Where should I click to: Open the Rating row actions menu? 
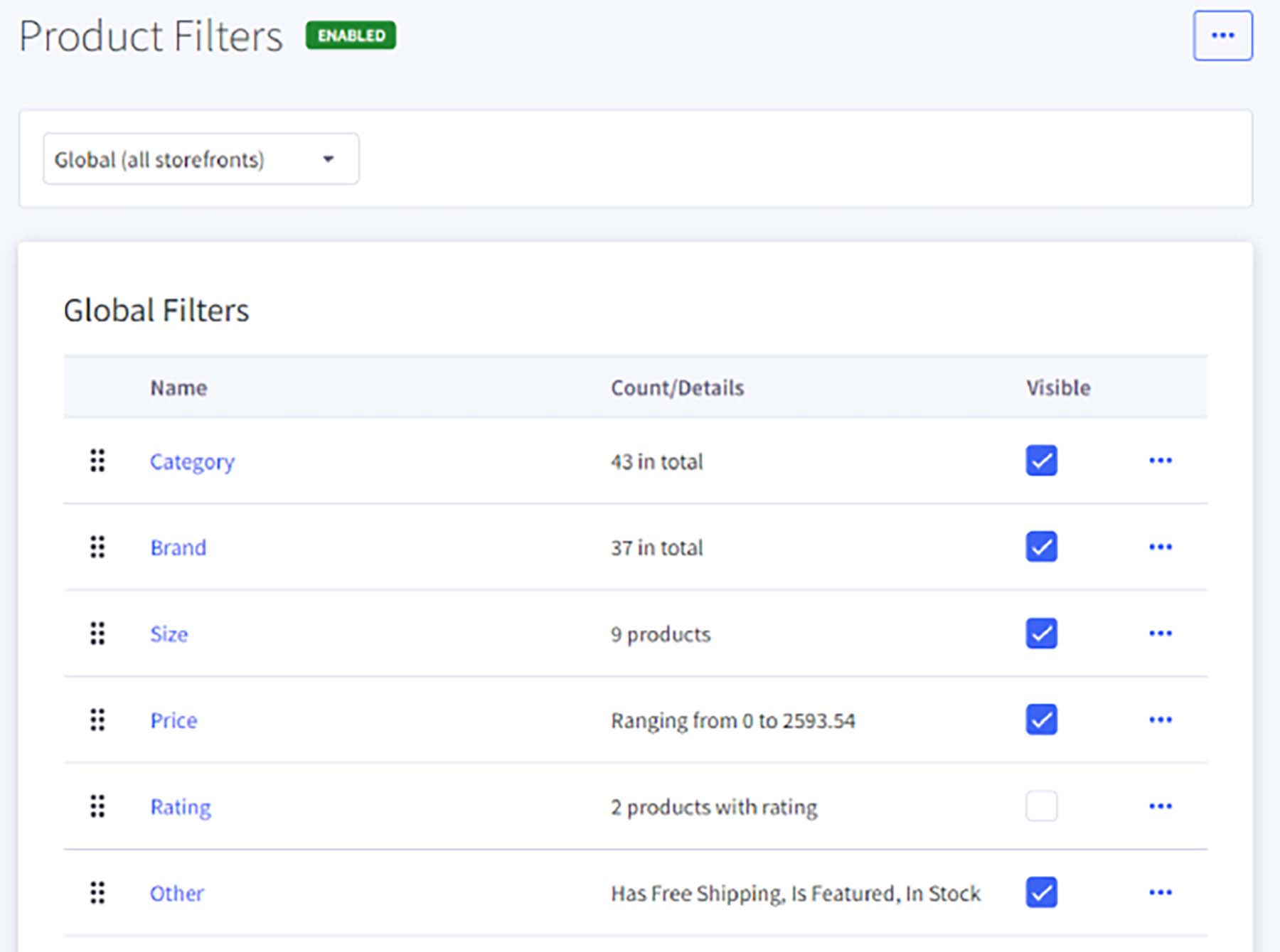[1161, 806]
